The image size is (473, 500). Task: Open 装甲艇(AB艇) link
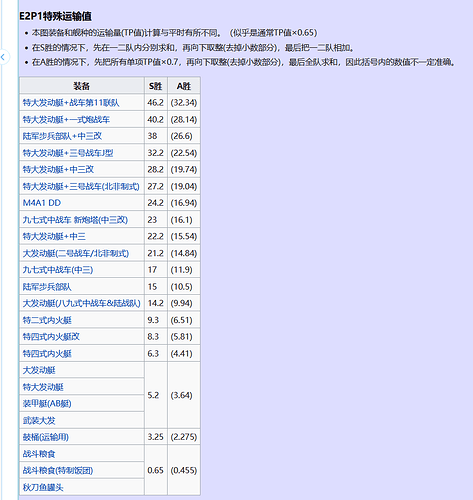(x=47, y=404)
